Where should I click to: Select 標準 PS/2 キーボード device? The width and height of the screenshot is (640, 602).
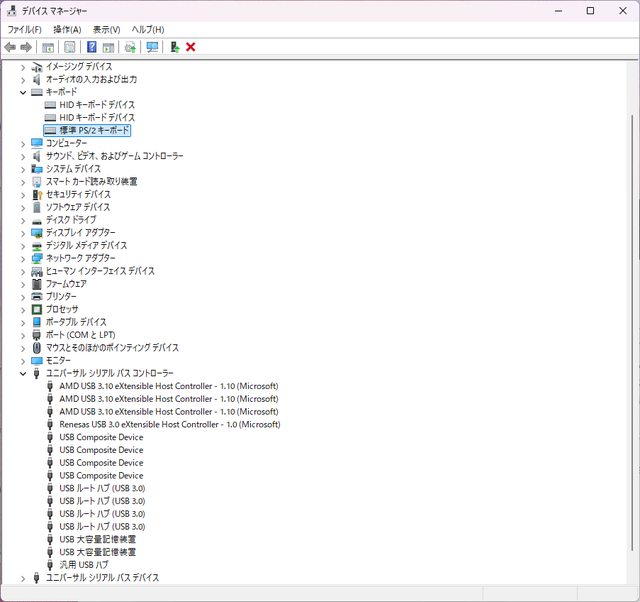coord(94,130)
